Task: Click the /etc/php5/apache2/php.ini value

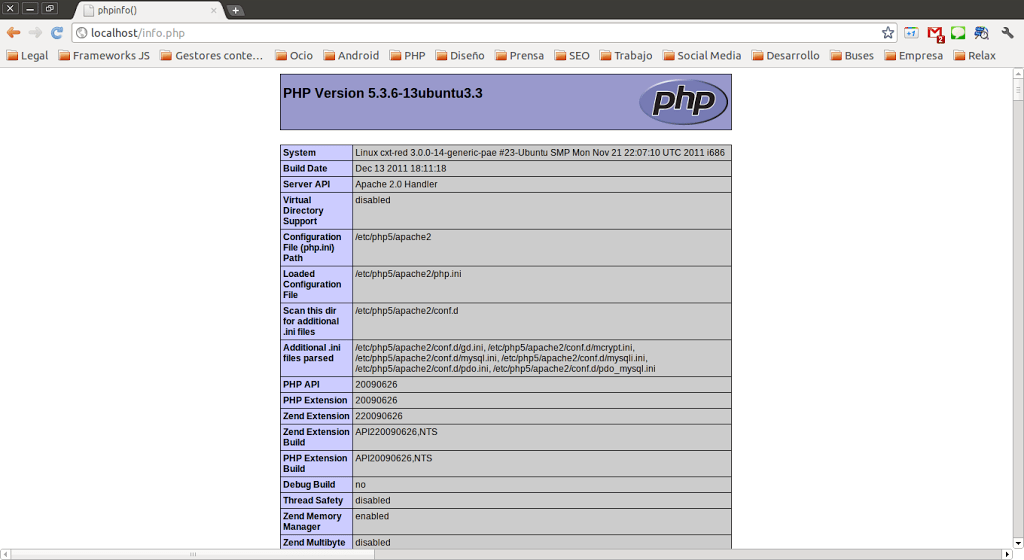Action: [408, 274]
